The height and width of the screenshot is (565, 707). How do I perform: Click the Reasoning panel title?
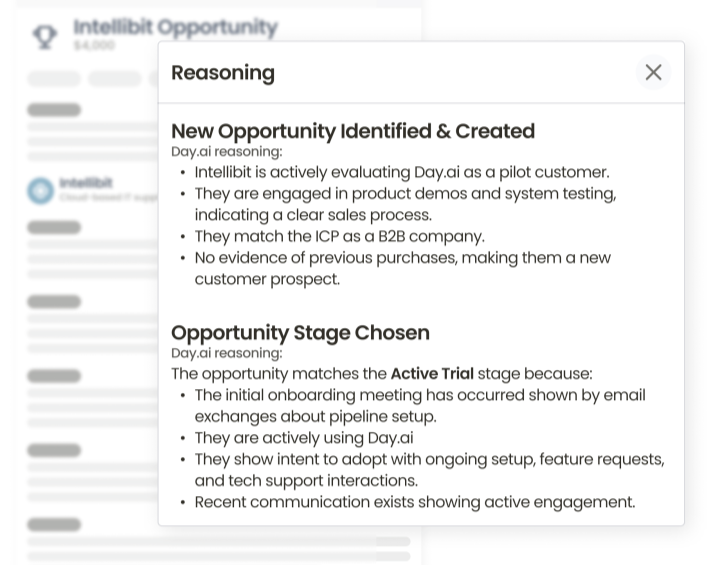coord(223,73)
